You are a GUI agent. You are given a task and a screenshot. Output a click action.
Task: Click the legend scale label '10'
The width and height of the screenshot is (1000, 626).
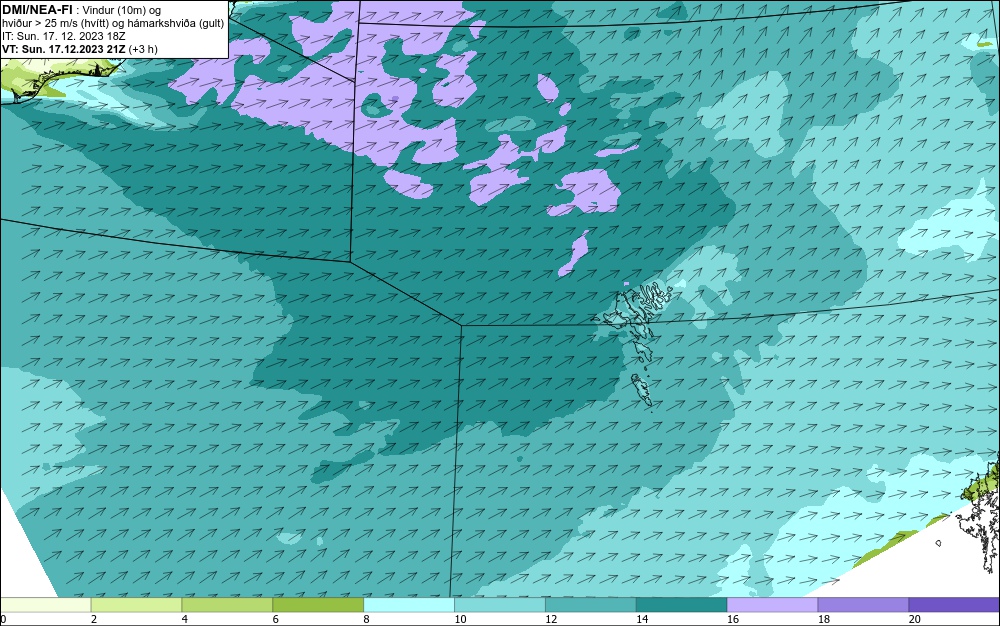460,619
